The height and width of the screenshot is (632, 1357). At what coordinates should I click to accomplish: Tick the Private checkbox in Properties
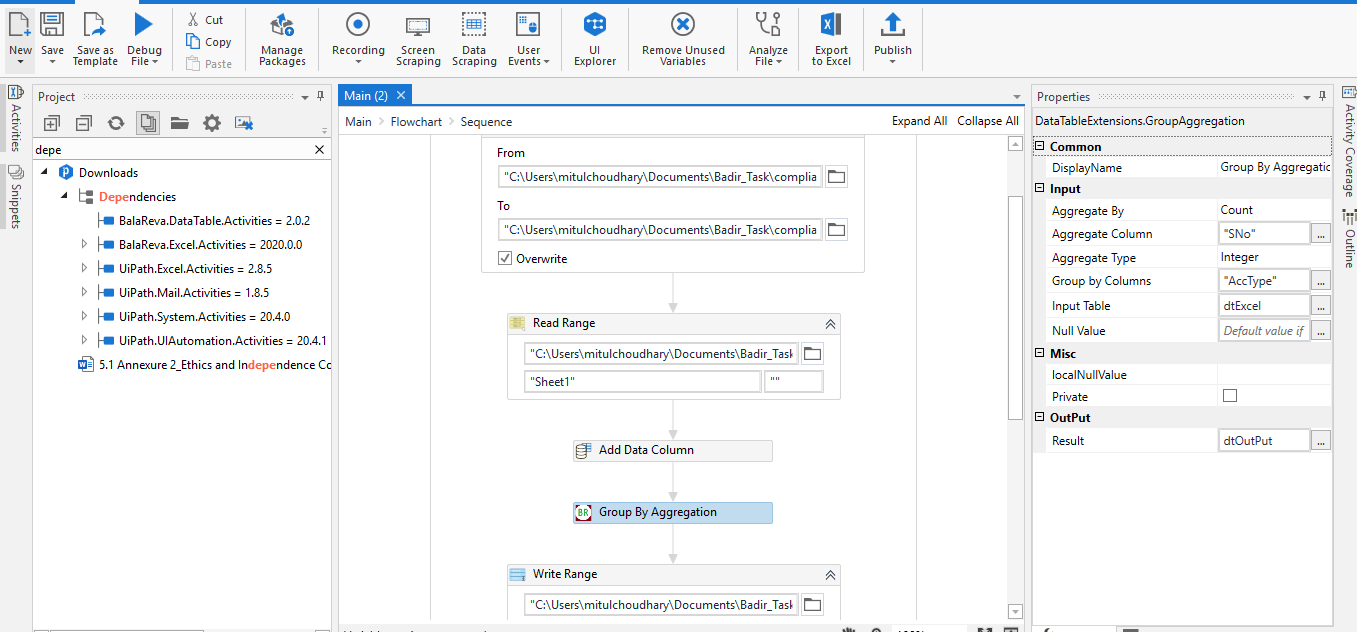point(1230,396)
